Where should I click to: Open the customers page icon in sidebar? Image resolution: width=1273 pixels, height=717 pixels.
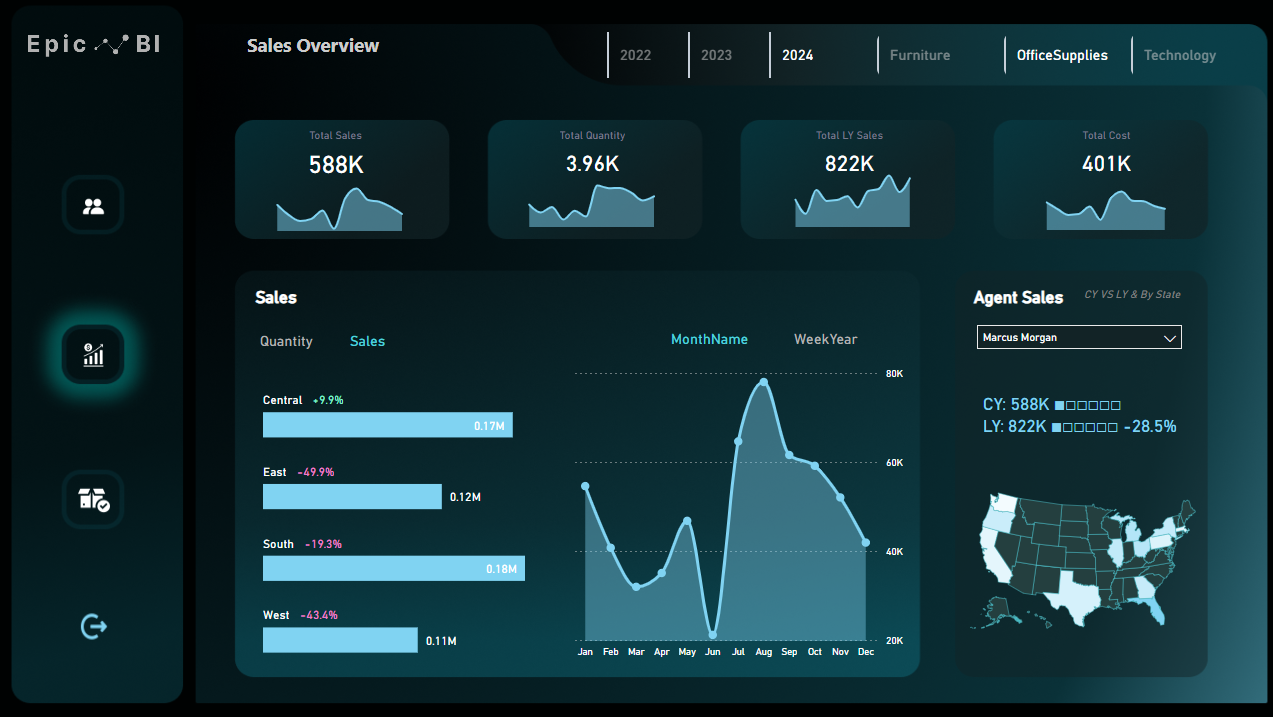[x=93, y=206]
